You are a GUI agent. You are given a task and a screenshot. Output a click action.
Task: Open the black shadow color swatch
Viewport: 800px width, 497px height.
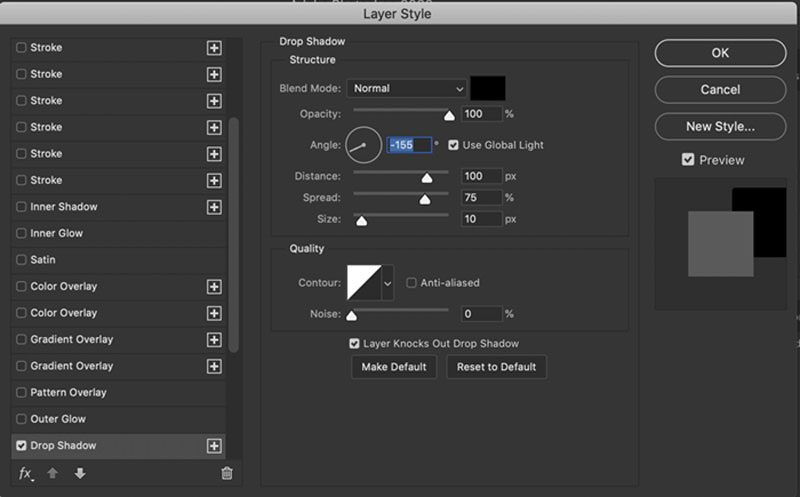tap(488, 89)
